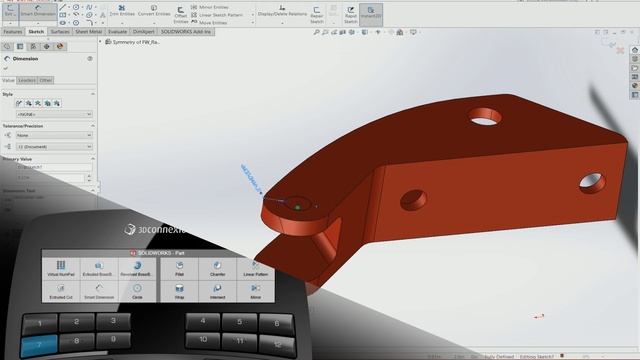This screenshot has width=640, height=360.
Task: Open the Value tab in Dimension panel
Action: click(x=8, y=80)
